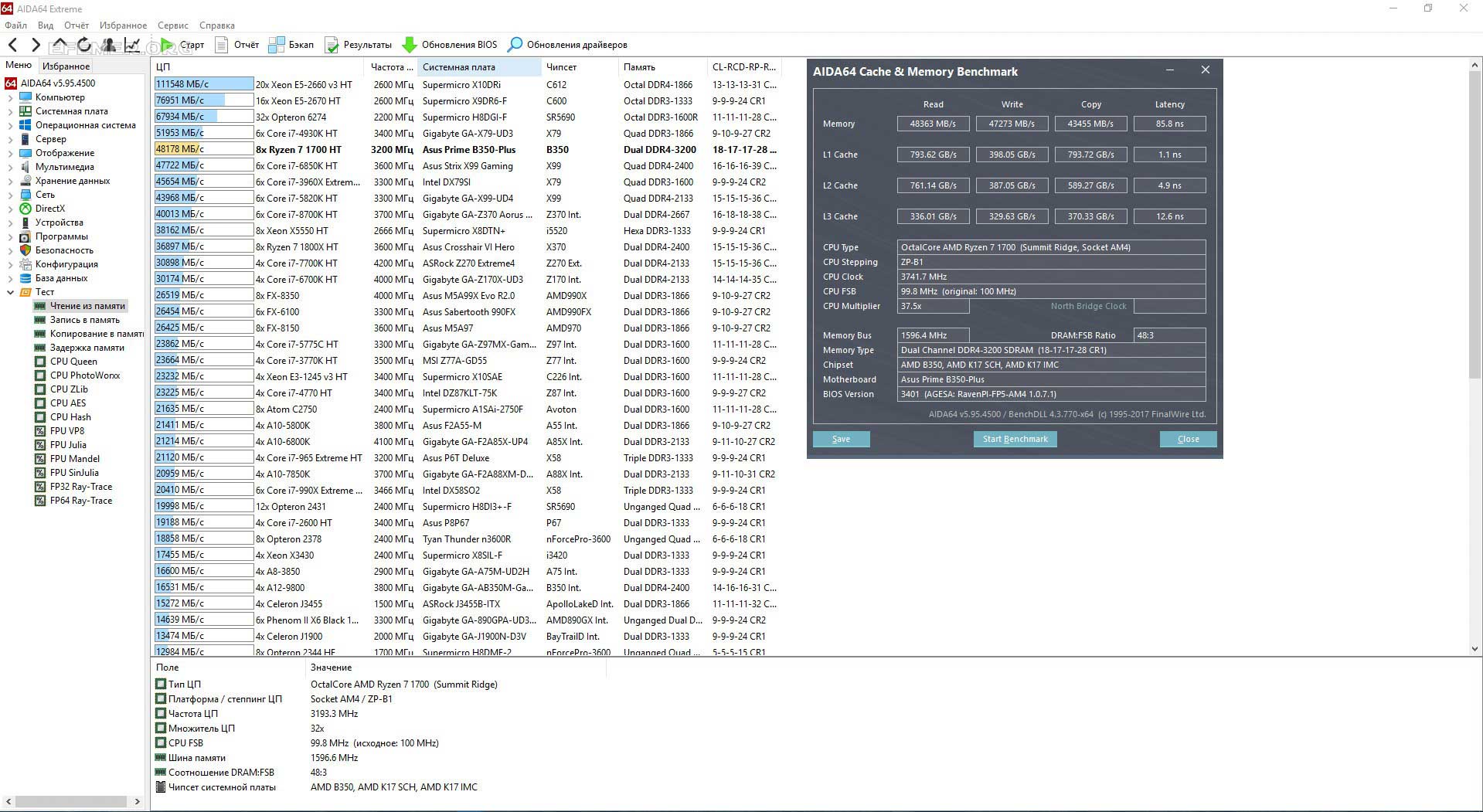Collapse the Тест tree node
This screenshot has width=1483, height=812.
(x=10, y=292)
